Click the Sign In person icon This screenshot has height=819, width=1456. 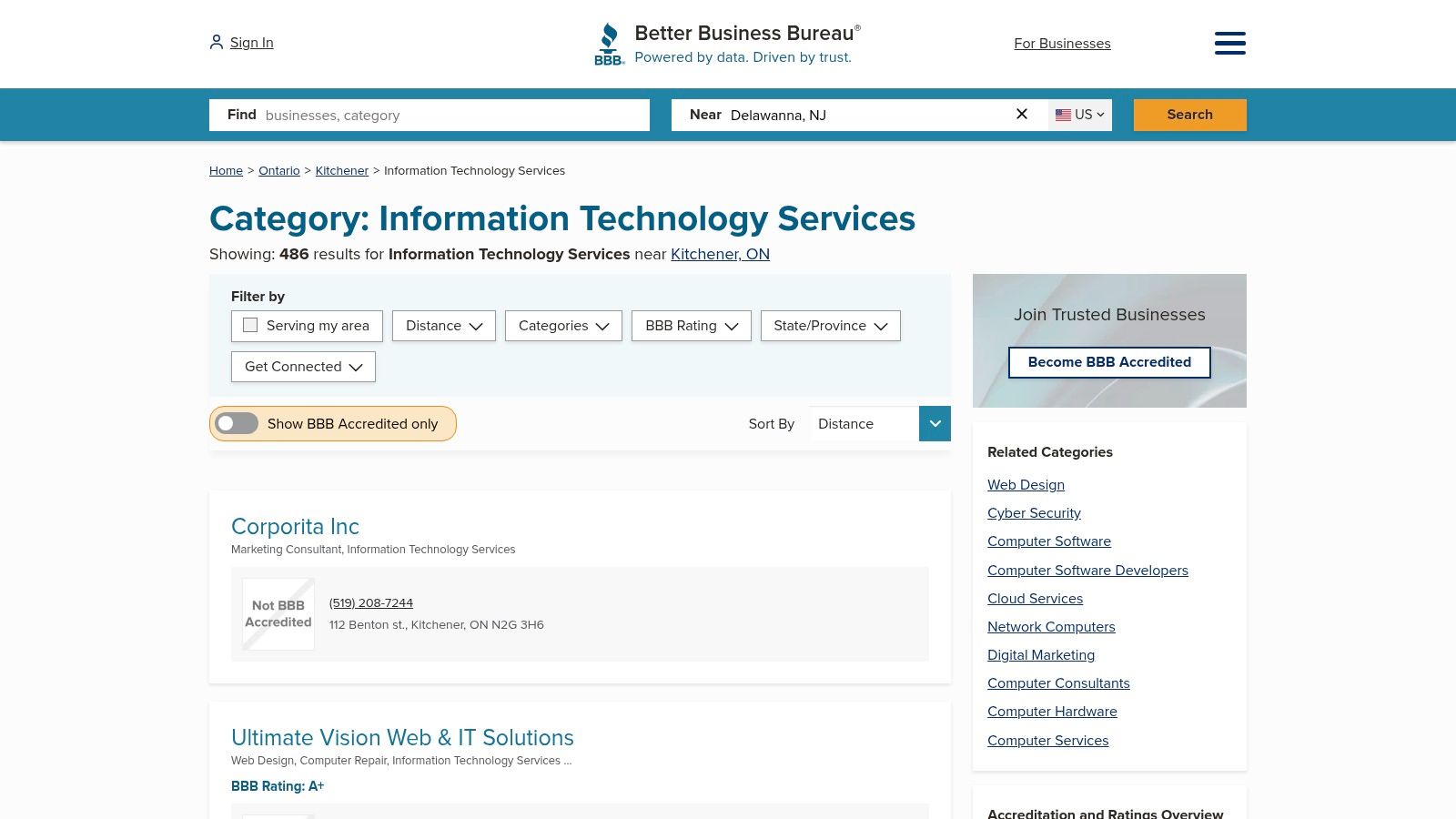216,41
